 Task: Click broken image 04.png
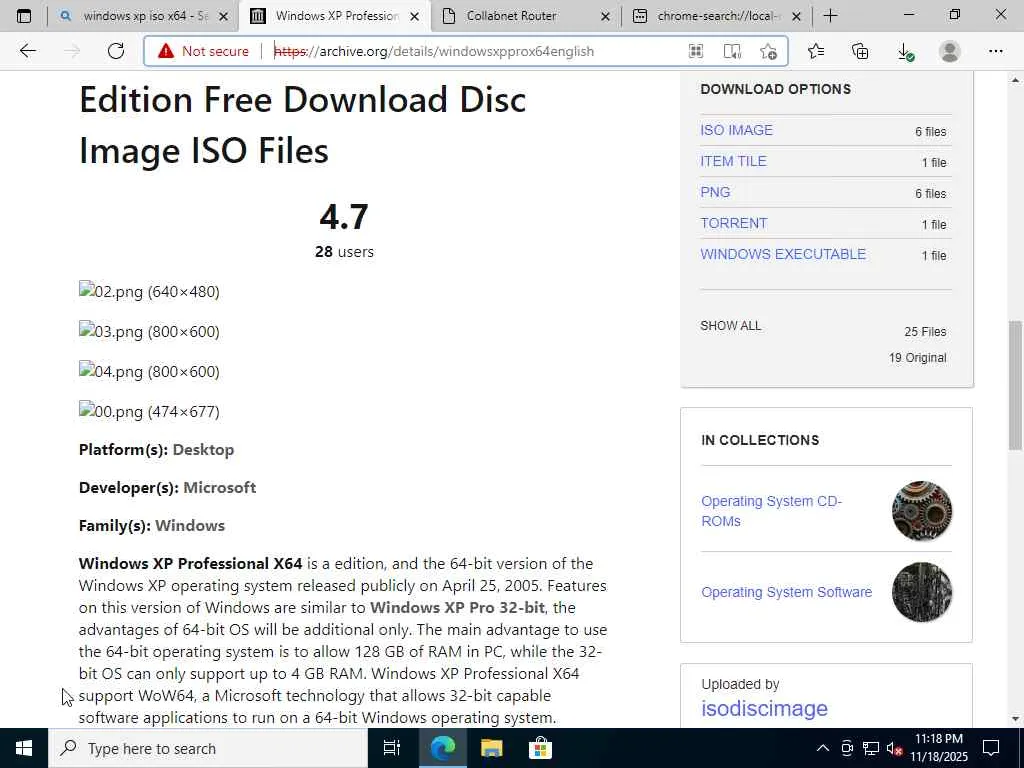[149, 371]
